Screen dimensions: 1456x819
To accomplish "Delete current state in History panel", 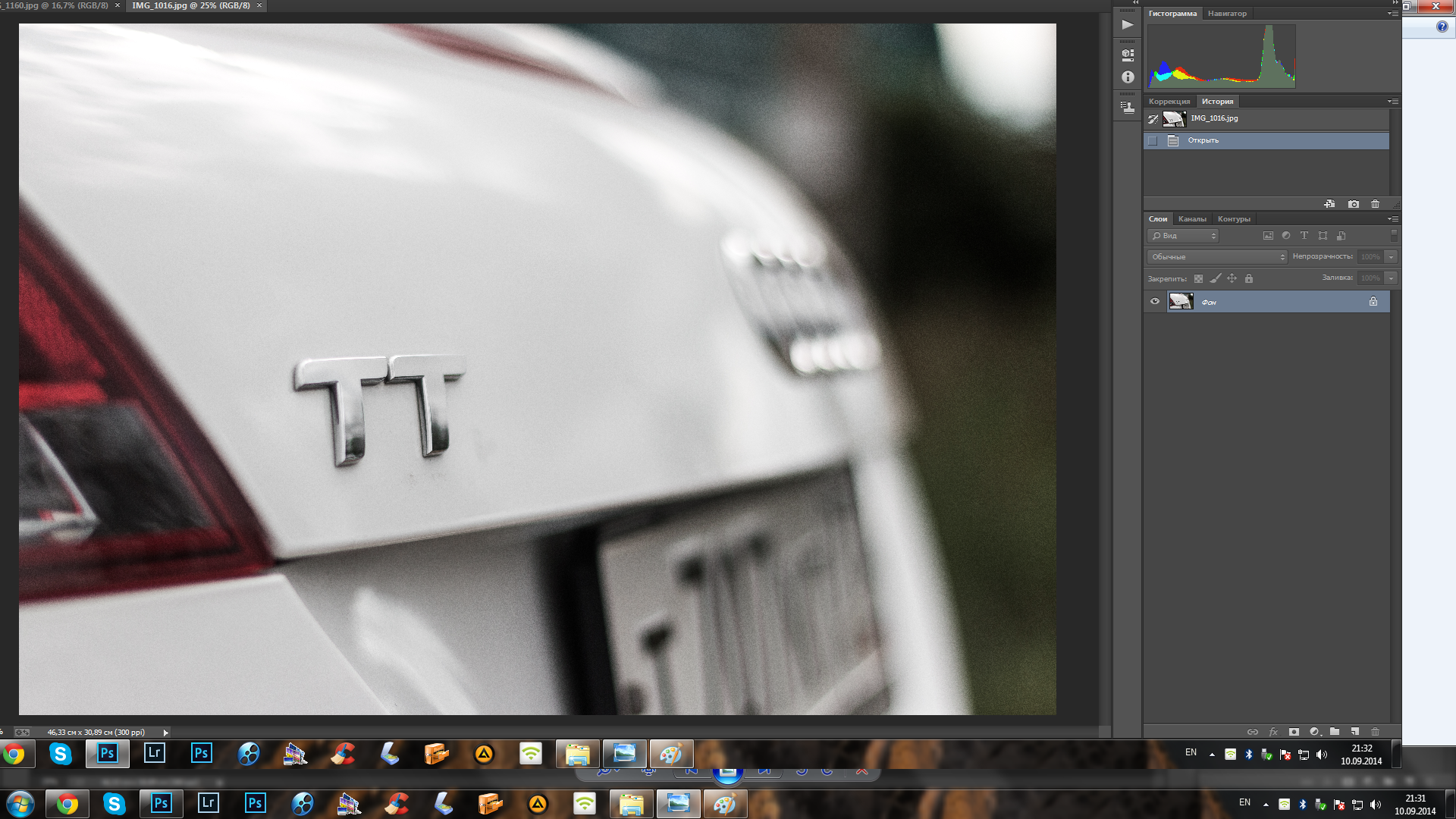I will point(1375,204).
